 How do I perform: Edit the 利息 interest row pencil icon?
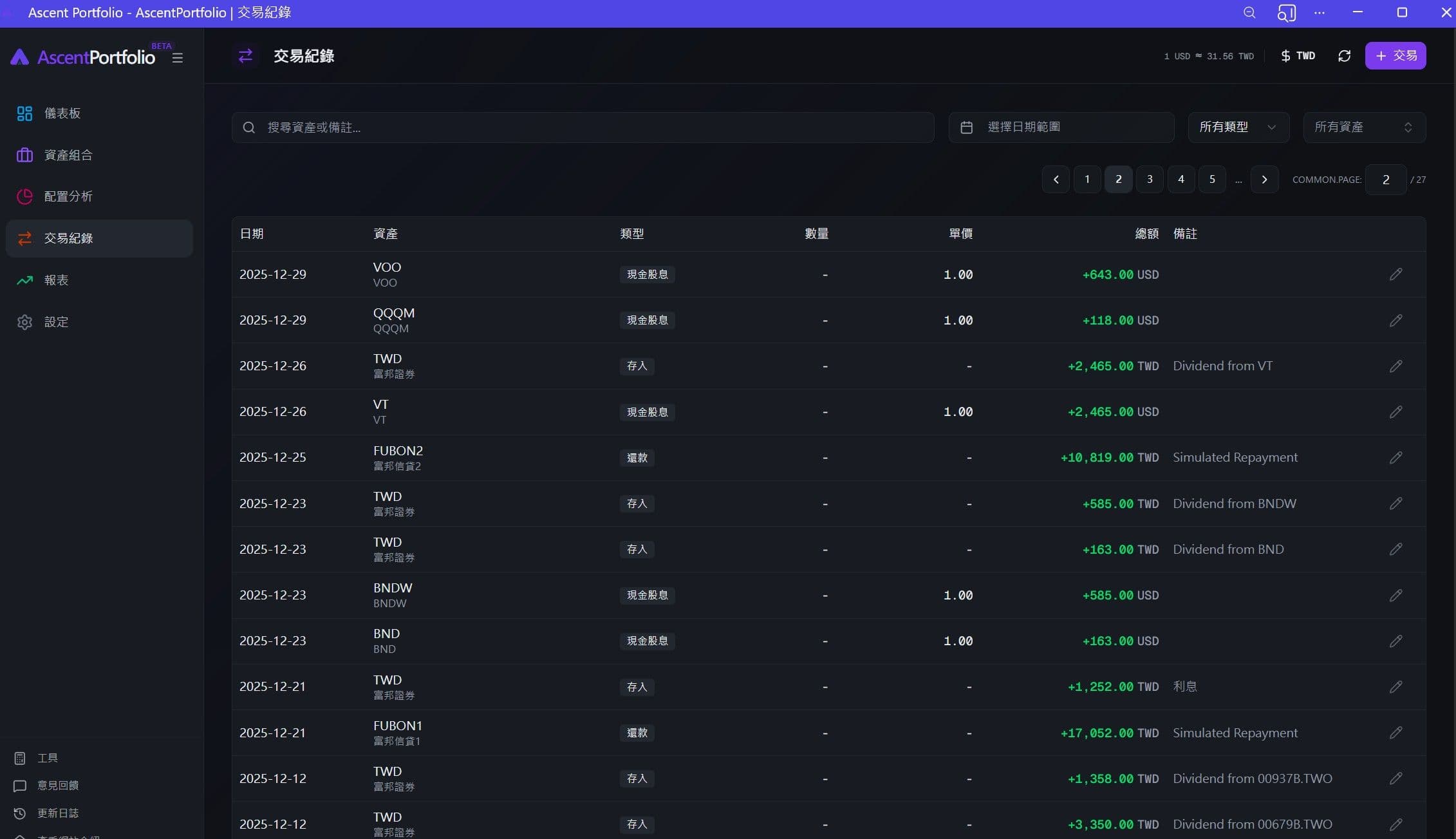(1395, 687)
